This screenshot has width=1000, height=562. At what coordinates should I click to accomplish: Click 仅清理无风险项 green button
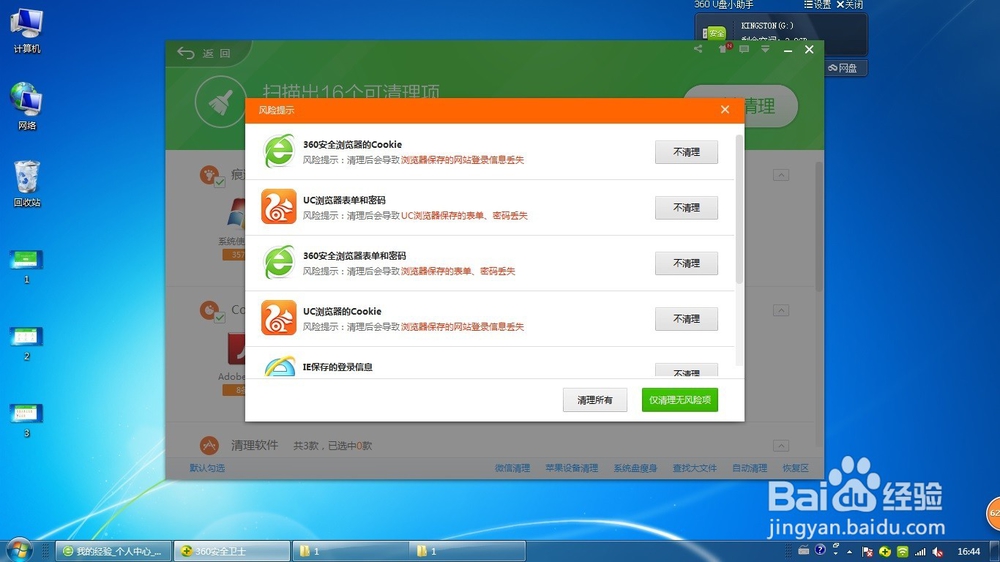coord(680,400)
